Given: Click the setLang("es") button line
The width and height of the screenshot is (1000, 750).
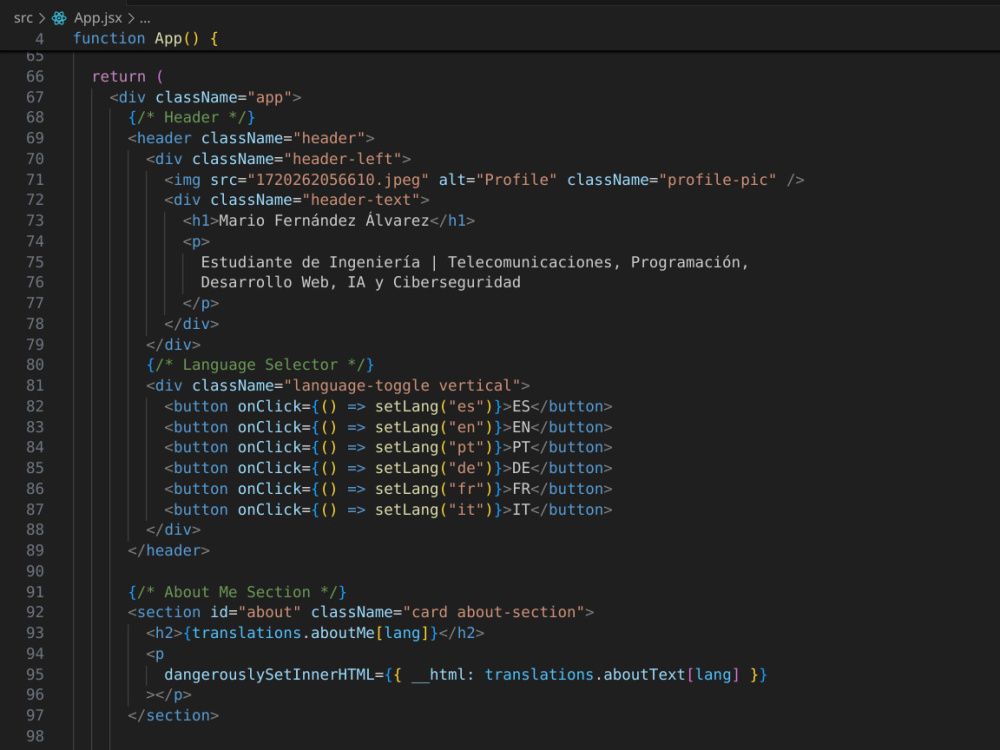Looking at the screenshot, I should coord(388,406).
